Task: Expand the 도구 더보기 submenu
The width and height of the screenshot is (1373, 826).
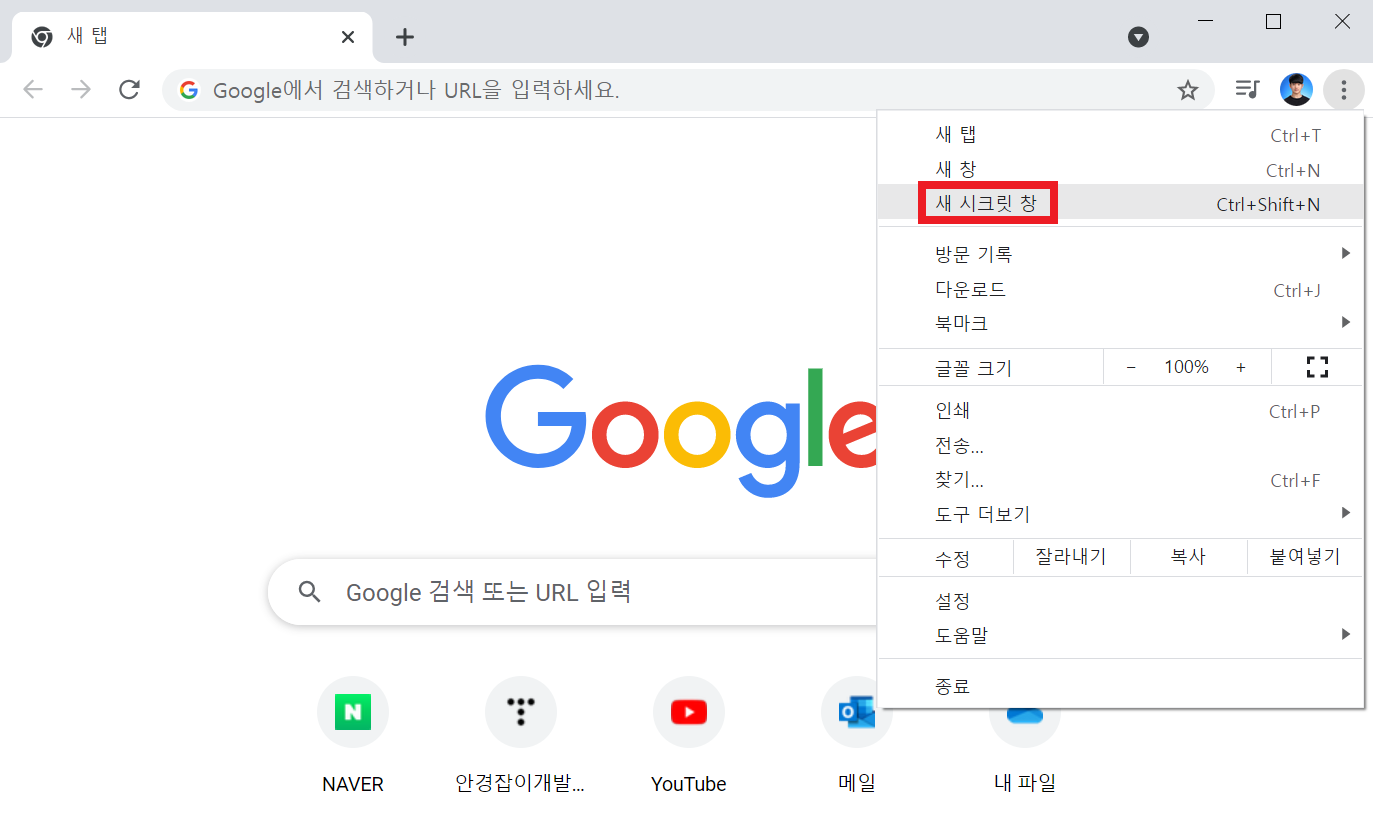Action: 1121,514
